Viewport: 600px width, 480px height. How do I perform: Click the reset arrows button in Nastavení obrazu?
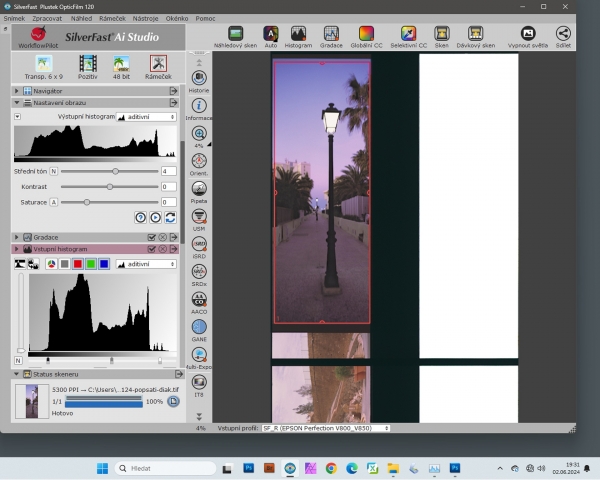[170, 217]
